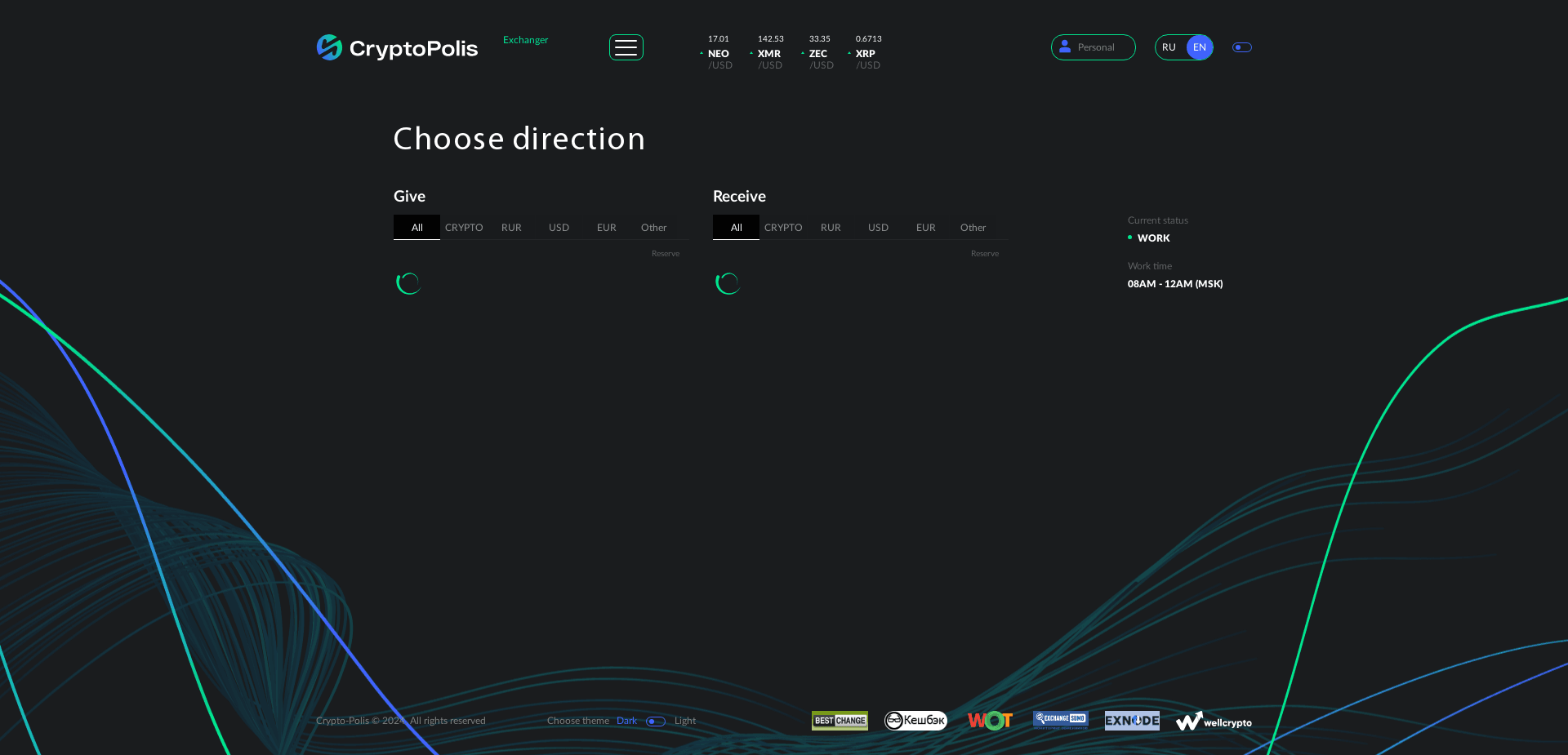This screenshot has width=1568, height=755.
Task: Select the EUR tab under Give
Action: coord(606,228)
